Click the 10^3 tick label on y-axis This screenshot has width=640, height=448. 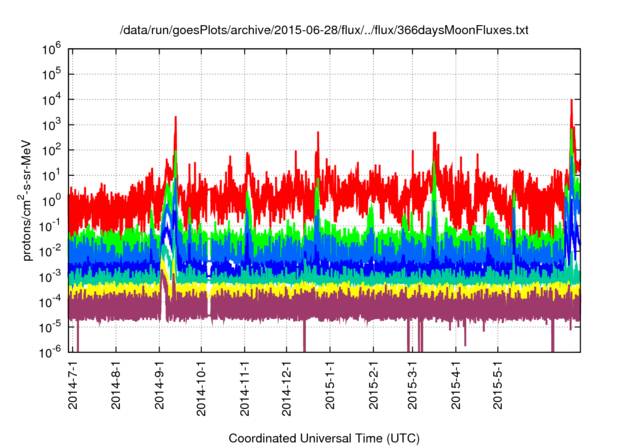click(x=53, y=123)
